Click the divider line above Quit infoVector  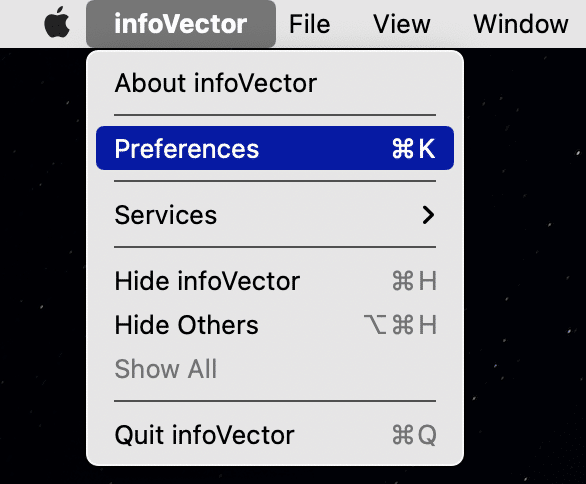275,401
